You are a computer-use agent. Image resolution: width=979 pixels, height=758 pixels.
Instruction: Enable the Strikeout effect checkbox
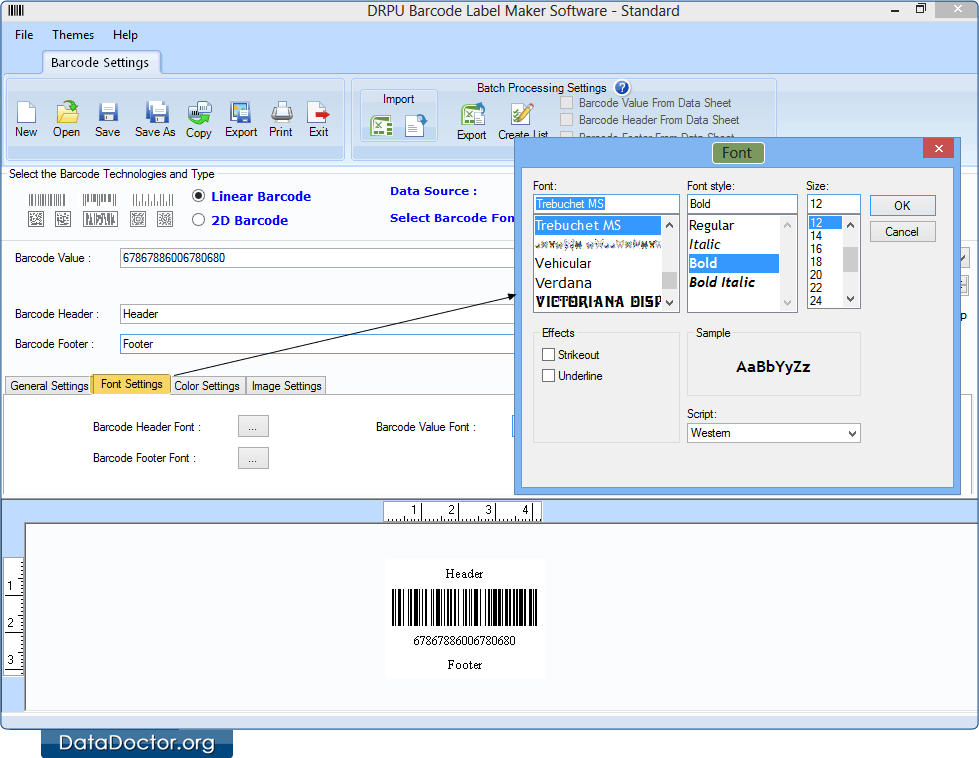[x=549, y=355]
